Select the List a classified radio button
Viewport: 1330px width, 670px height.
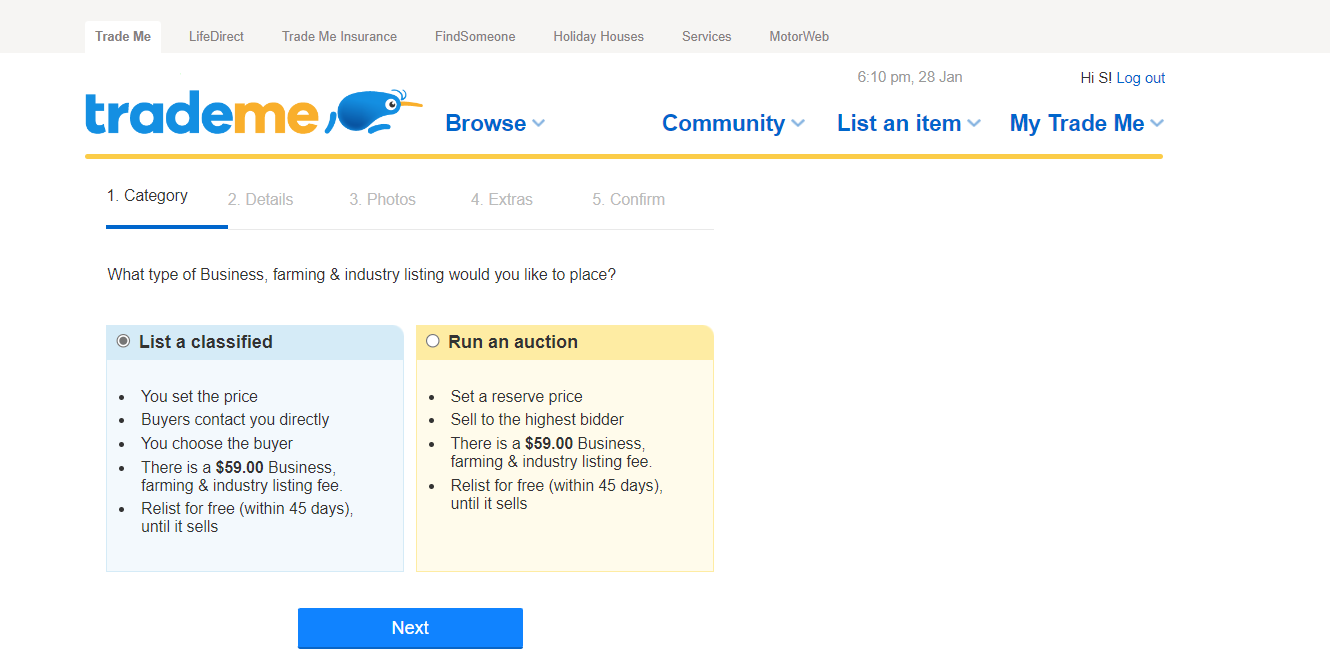[124, 341]
